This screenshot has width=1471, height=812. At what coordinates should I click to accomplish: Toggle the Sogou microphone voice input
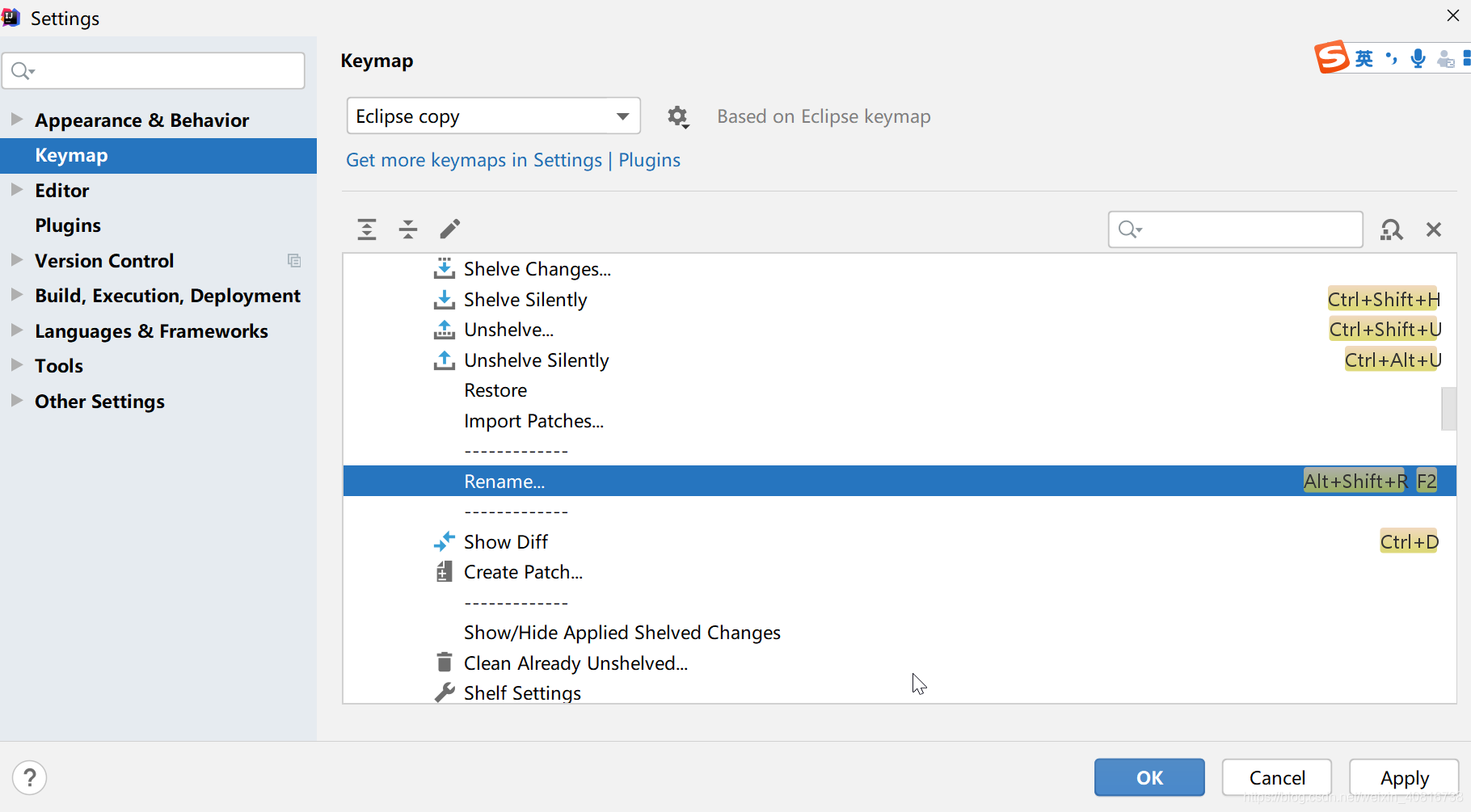tap(1418, 58)
